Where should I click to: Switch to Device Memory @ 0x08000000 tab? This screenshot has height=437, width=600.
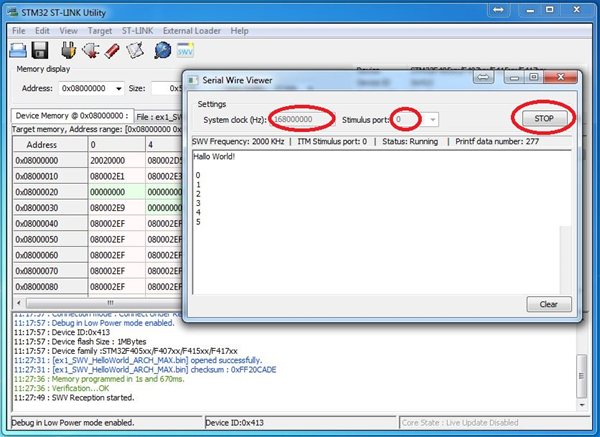(72, 116)
